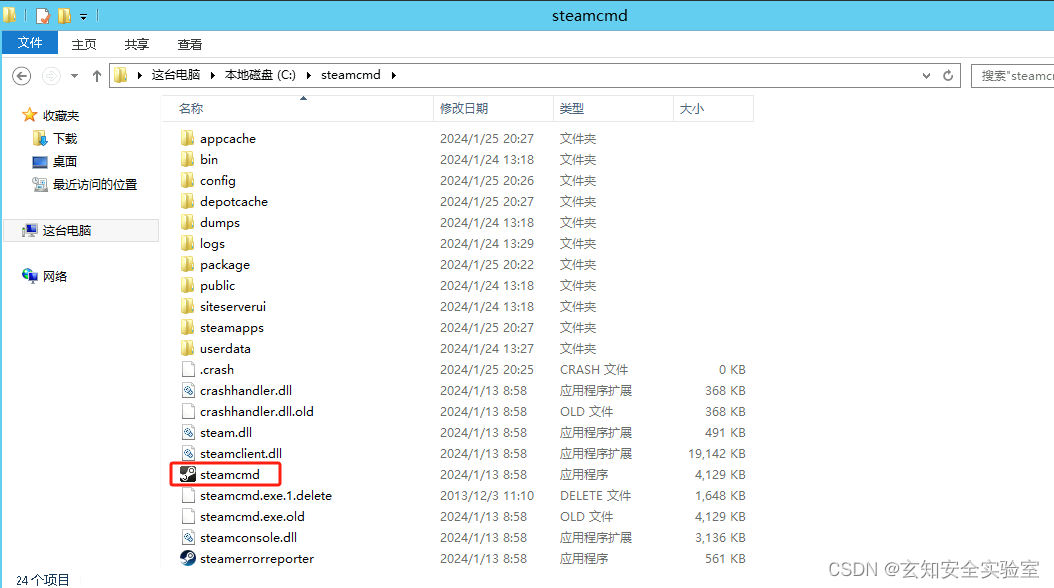
Task: Refresh the steamcmd folder view
Action: click(948, 75)
